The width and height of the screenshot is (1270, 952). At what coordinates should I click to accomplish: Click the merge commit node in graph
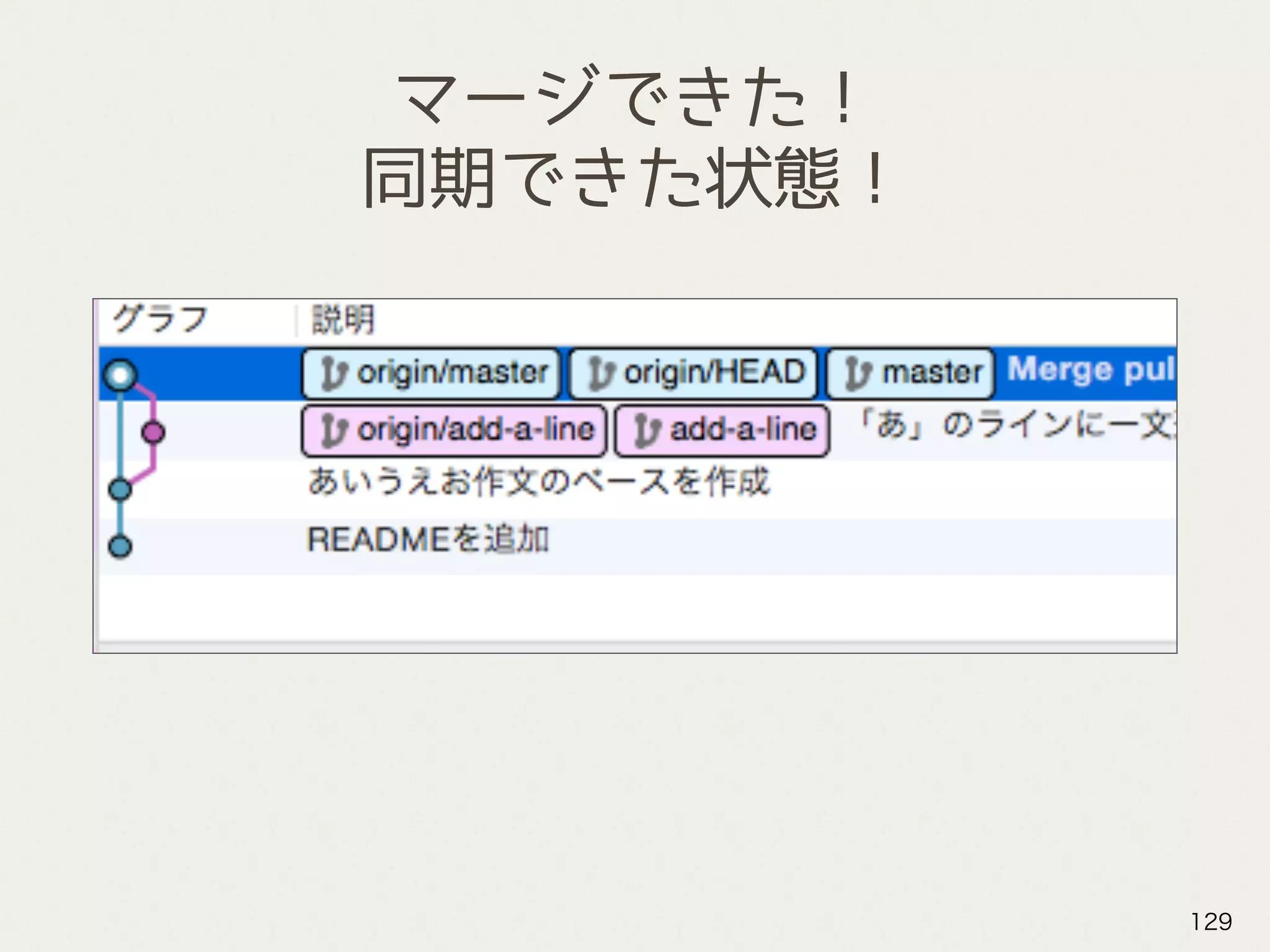pos(120,375)
